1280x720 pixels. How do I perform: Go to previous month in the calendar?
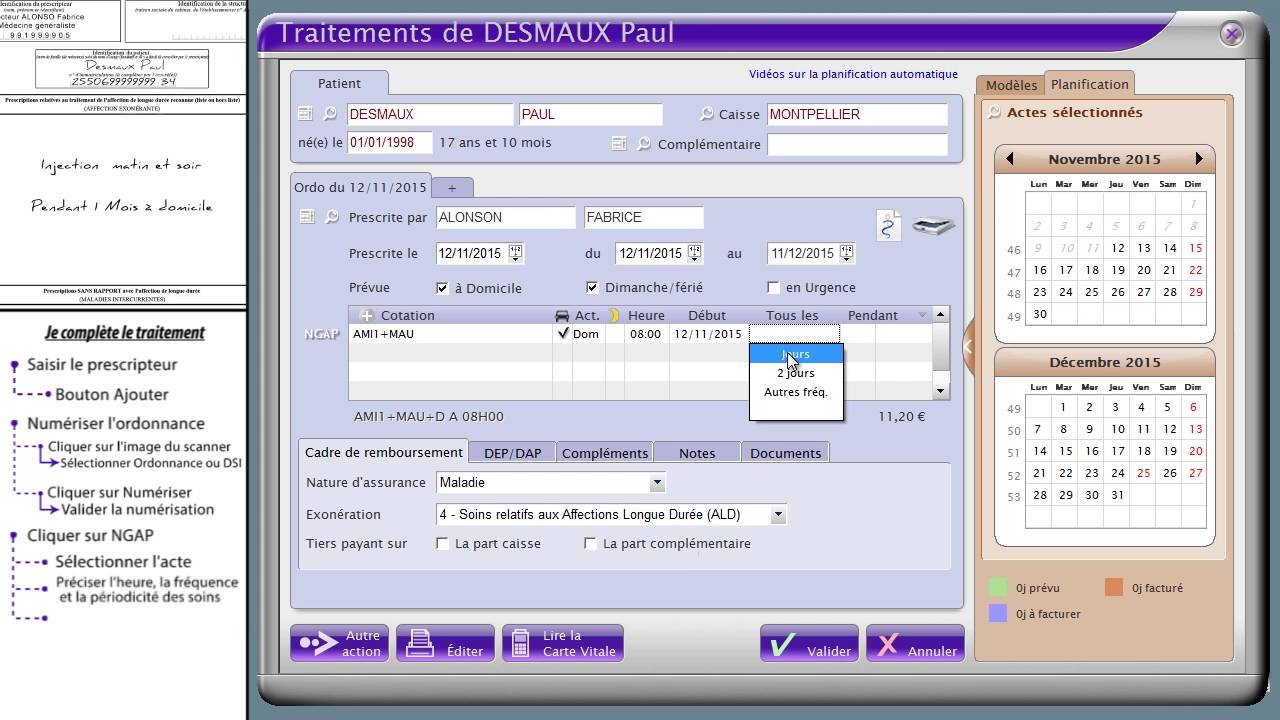(1010, 159)
